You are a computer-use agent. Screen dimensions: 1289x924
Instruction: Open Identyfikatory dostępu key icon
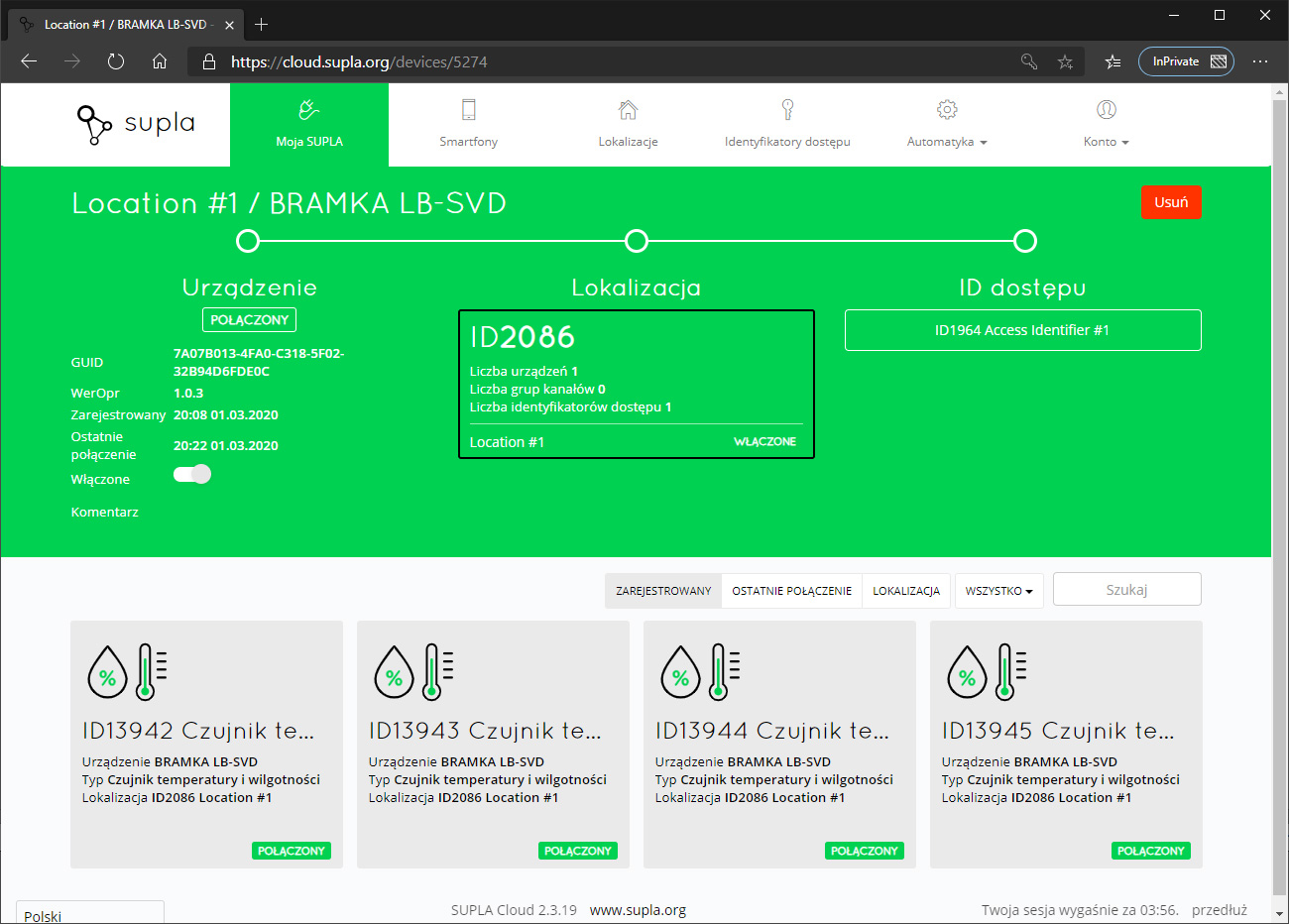[x=787, y=110]
